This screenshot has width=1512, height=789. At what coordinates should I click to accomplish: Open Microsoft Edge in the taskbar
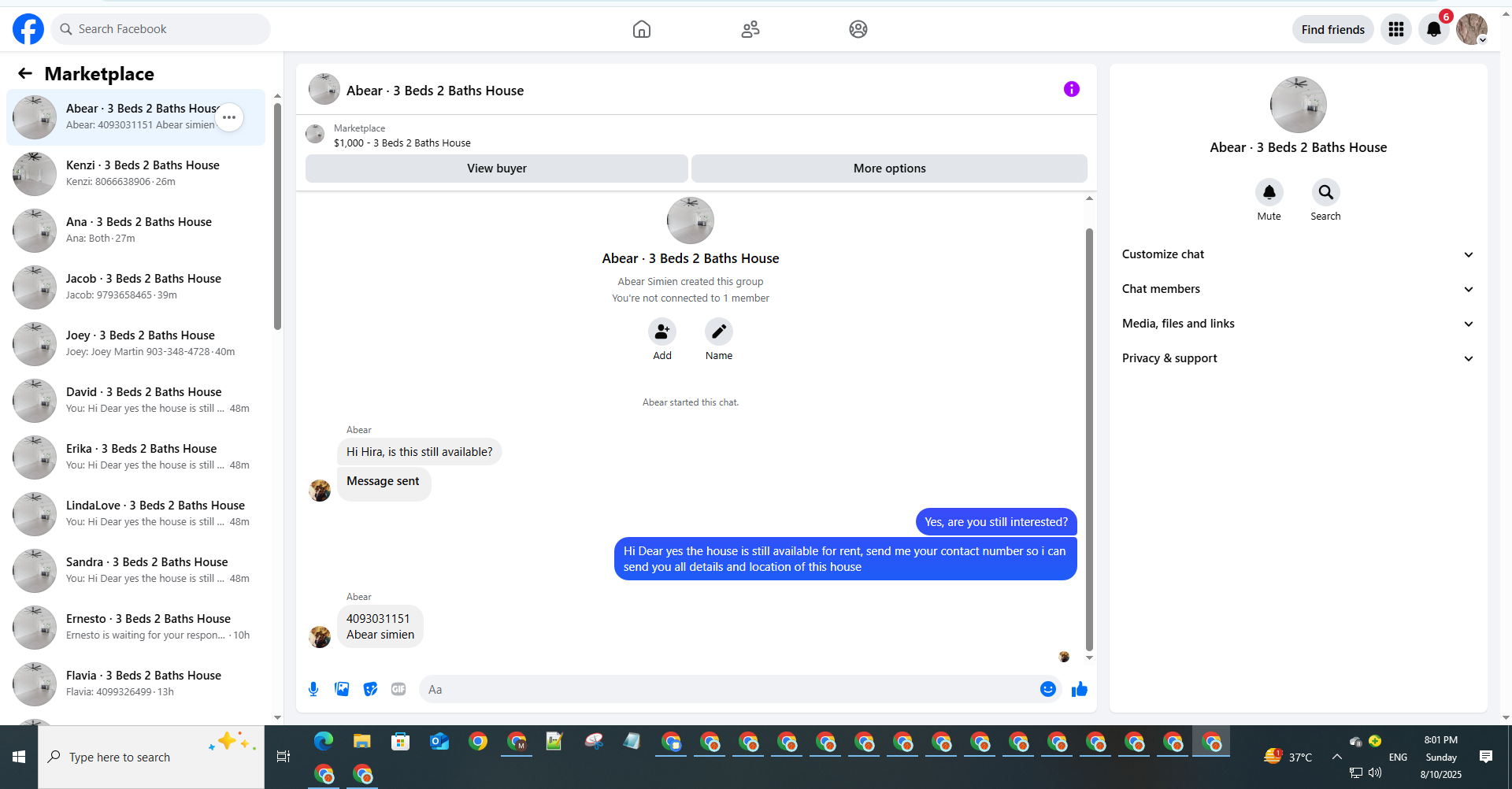[323, 741]
